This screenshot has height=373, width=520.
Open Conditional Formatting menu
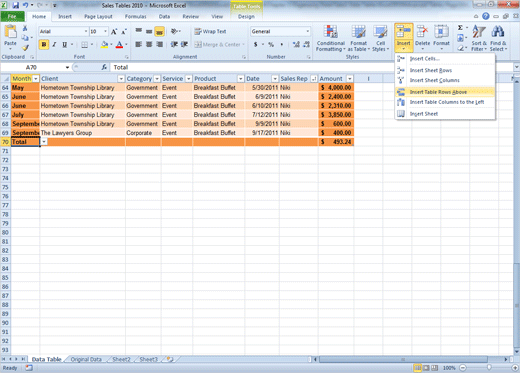click(x=331, y=38)
